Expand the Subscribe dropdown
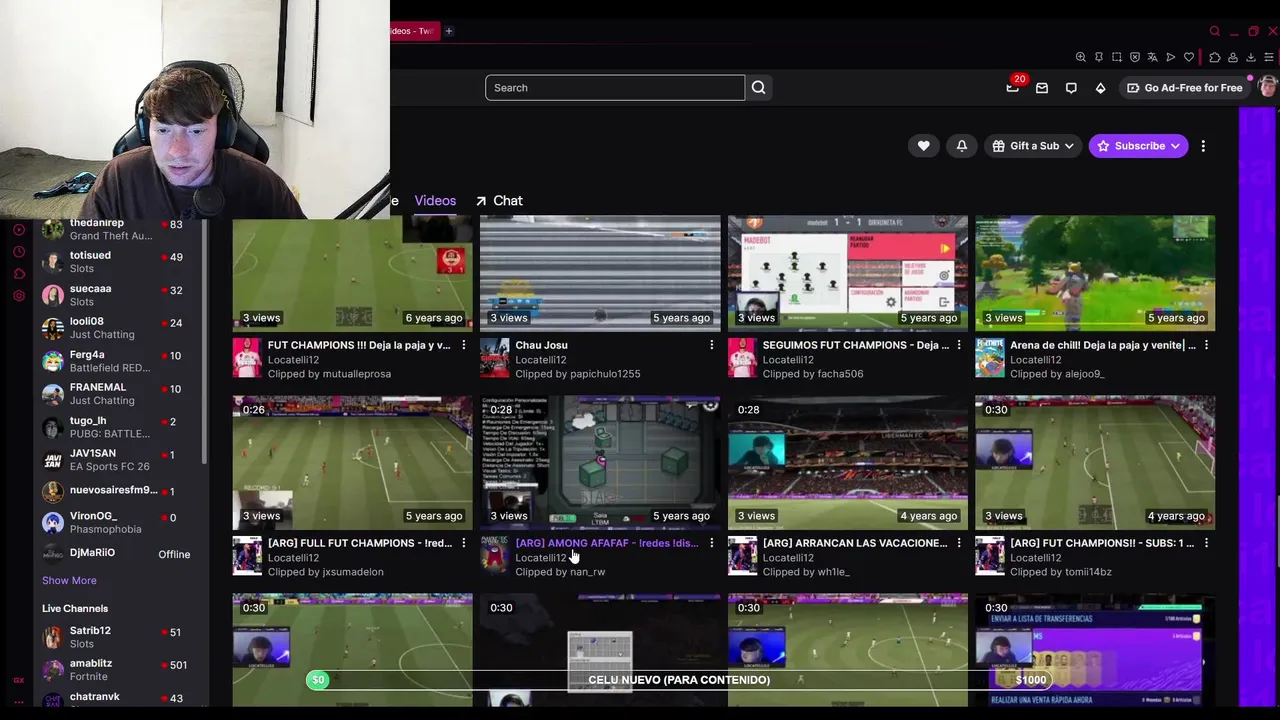 [x=1138, y=146]
